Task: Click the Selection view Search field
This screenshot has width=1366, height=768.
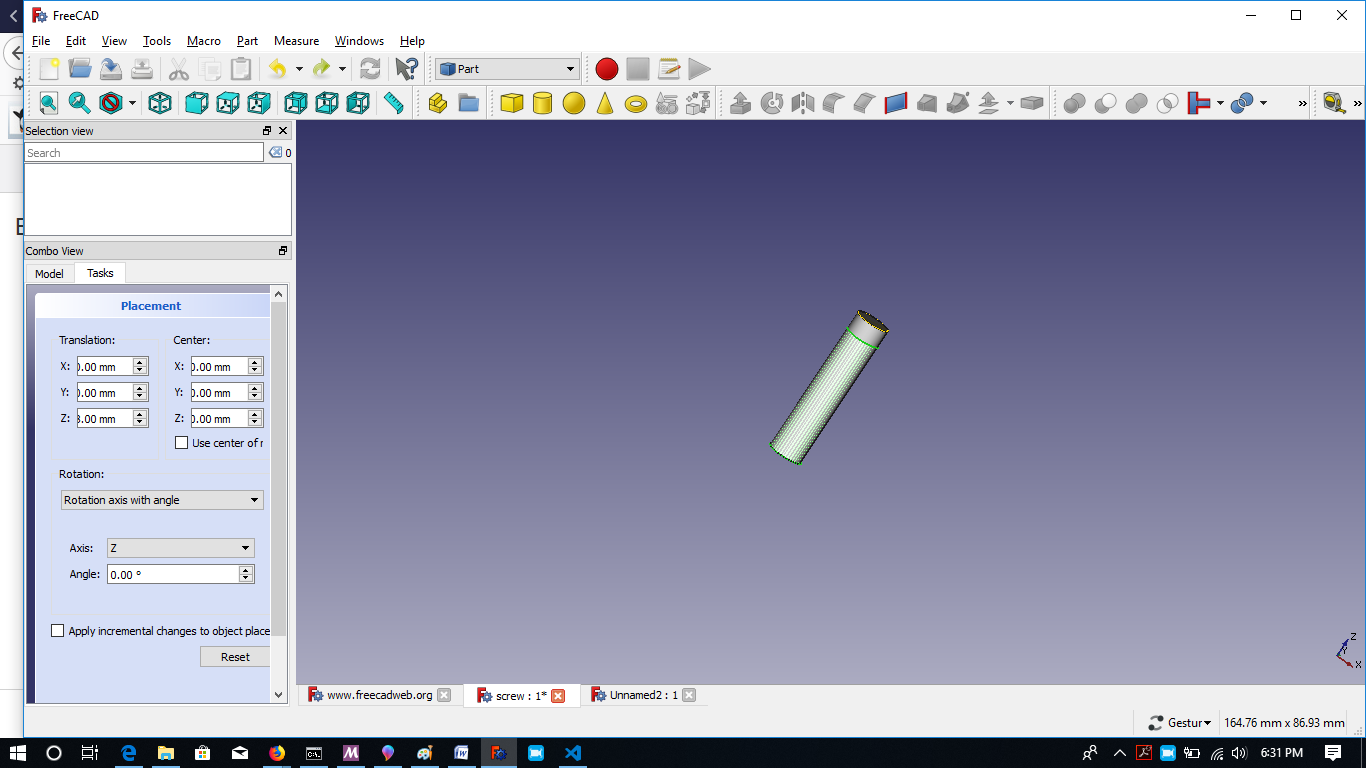Action: coord(144,152)
